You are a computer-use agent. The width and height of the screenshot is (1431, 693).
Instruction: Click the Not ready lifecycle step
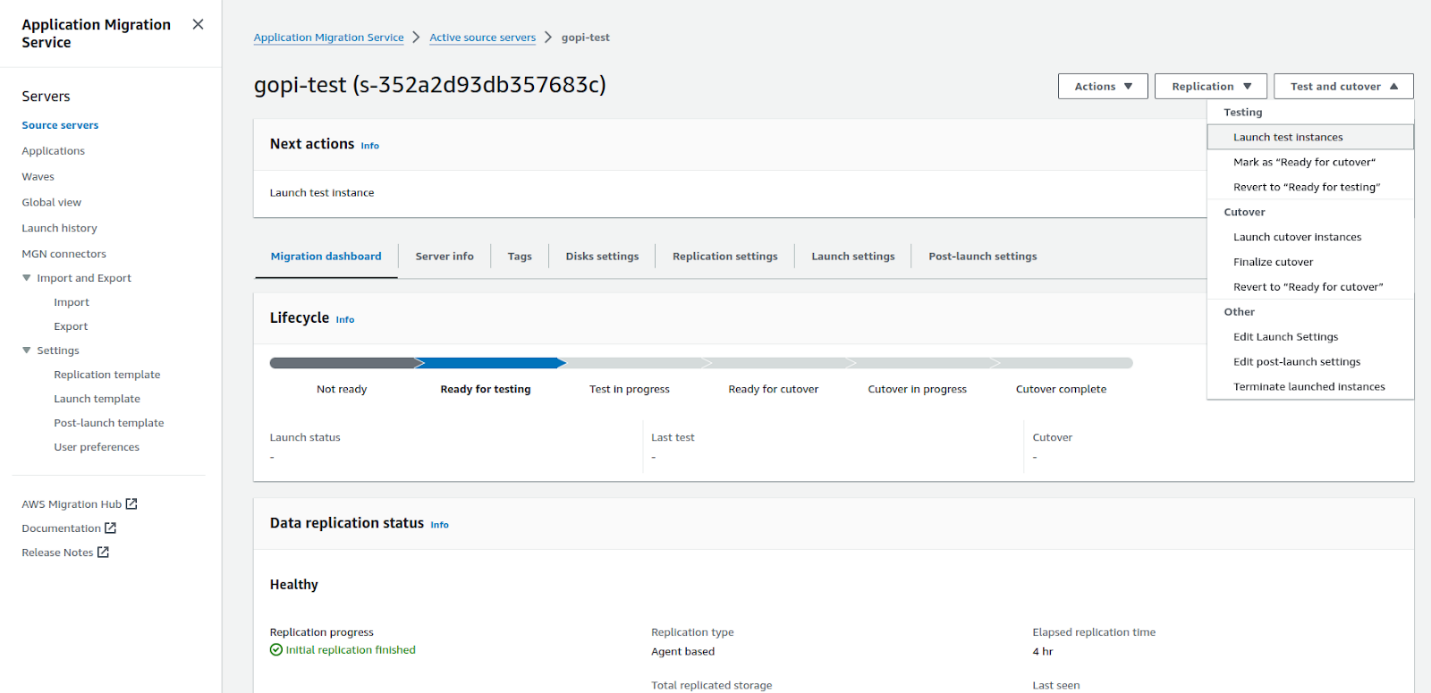pyautogui.click(x=342, y=389)
